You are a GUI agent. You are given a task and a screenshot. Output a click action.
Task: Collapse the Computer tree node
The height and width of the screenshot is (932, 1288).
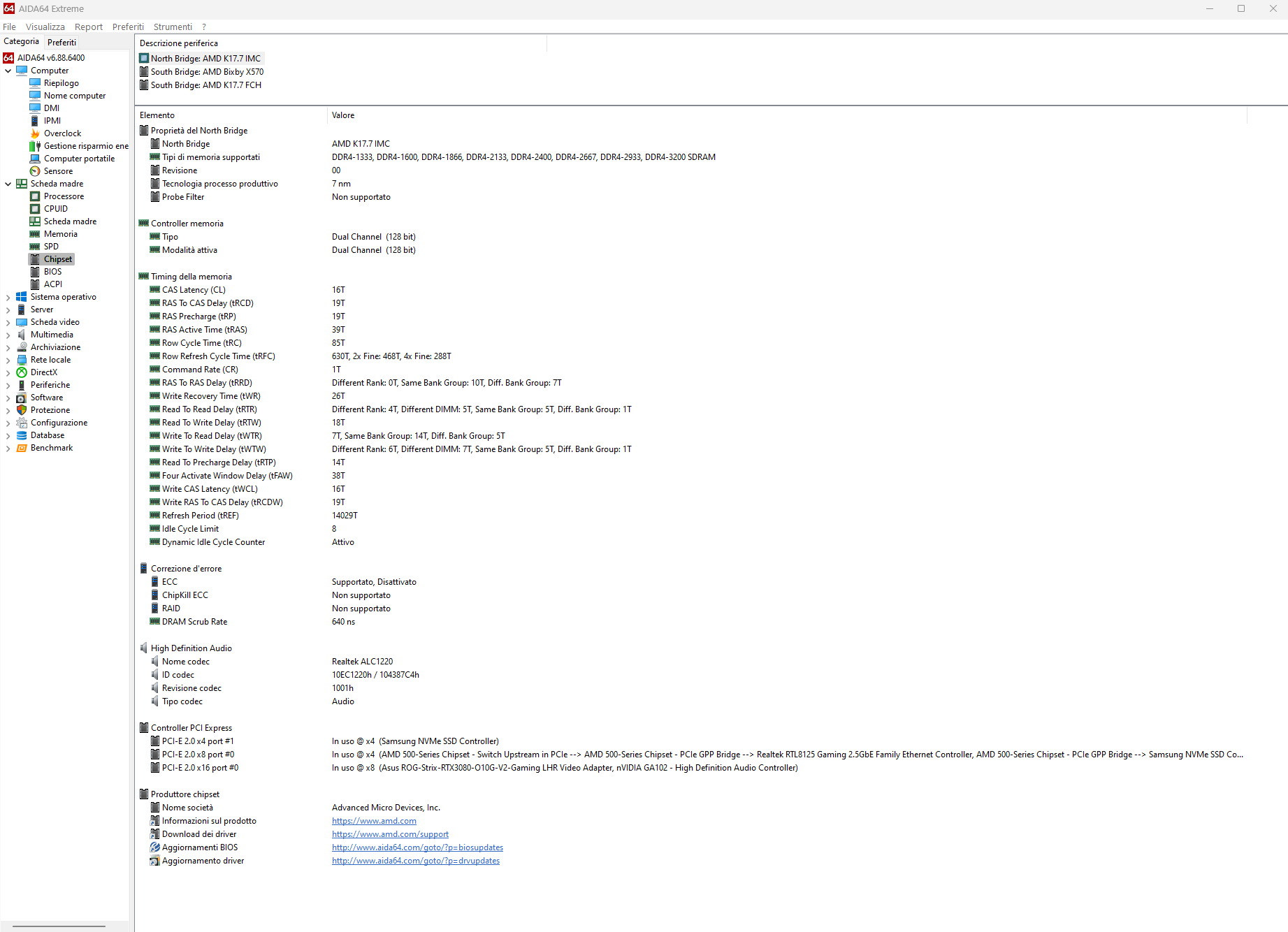point(8,71)
